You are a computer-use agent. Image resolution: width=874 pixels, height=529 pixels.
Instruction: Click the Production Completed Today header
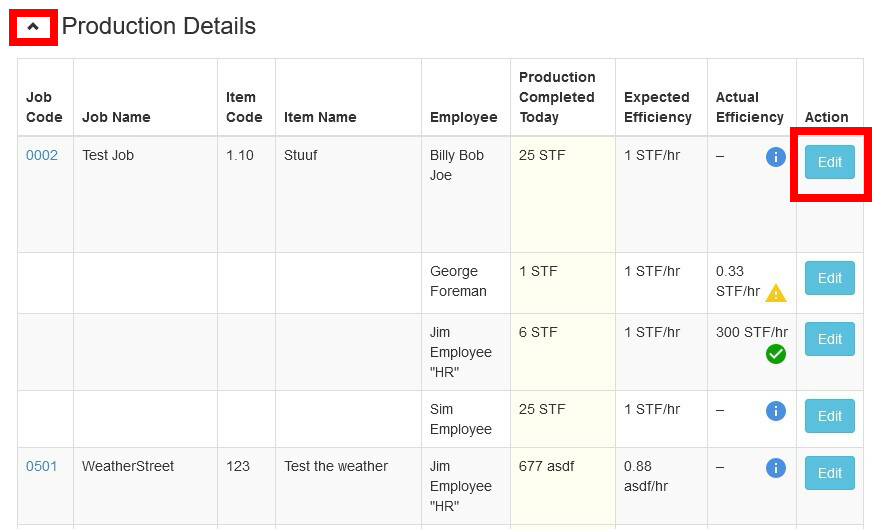pyautogui.click(x=557, y=97)
